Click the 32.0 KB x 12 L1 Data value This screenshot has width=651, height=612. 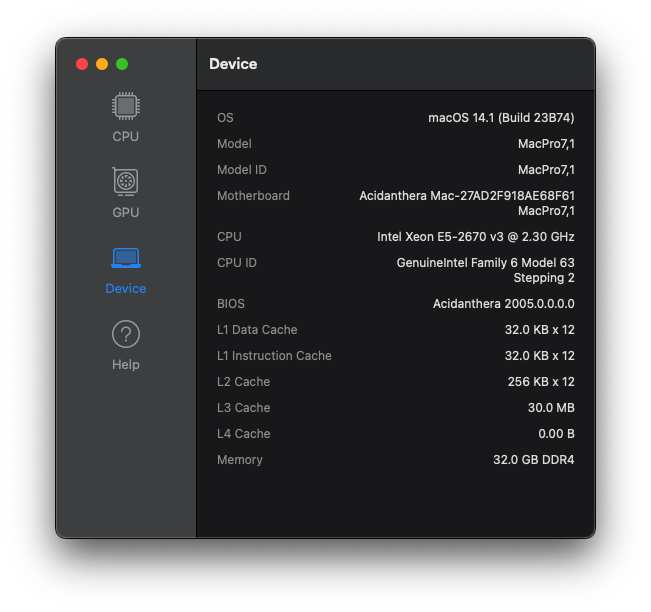point(539,330)
